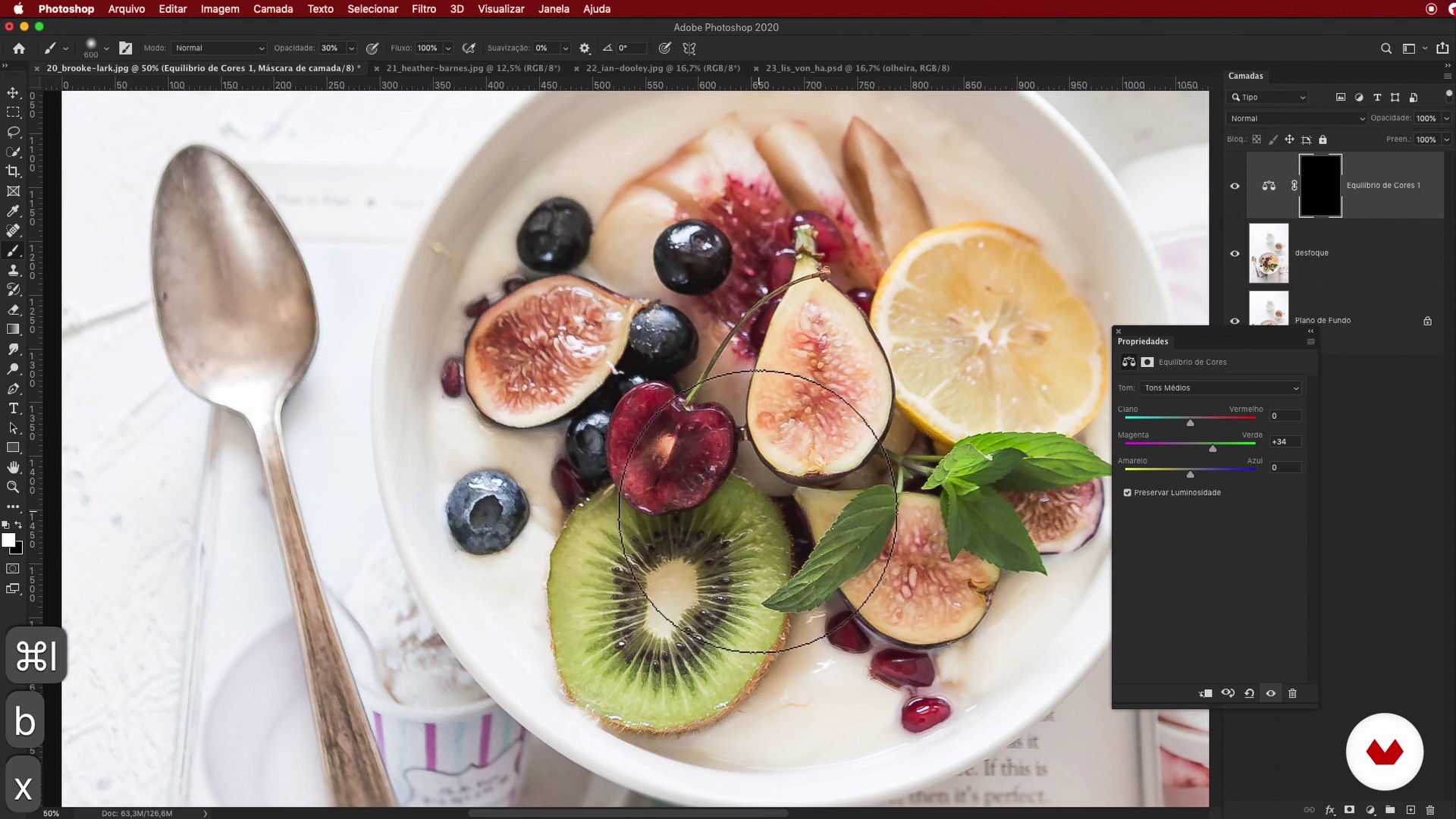Hide the Equilíbrio de Cores 1 layer
The width and height of the screenshot is (1456, 819).
pyautogui.click(x=1235, y=186)
